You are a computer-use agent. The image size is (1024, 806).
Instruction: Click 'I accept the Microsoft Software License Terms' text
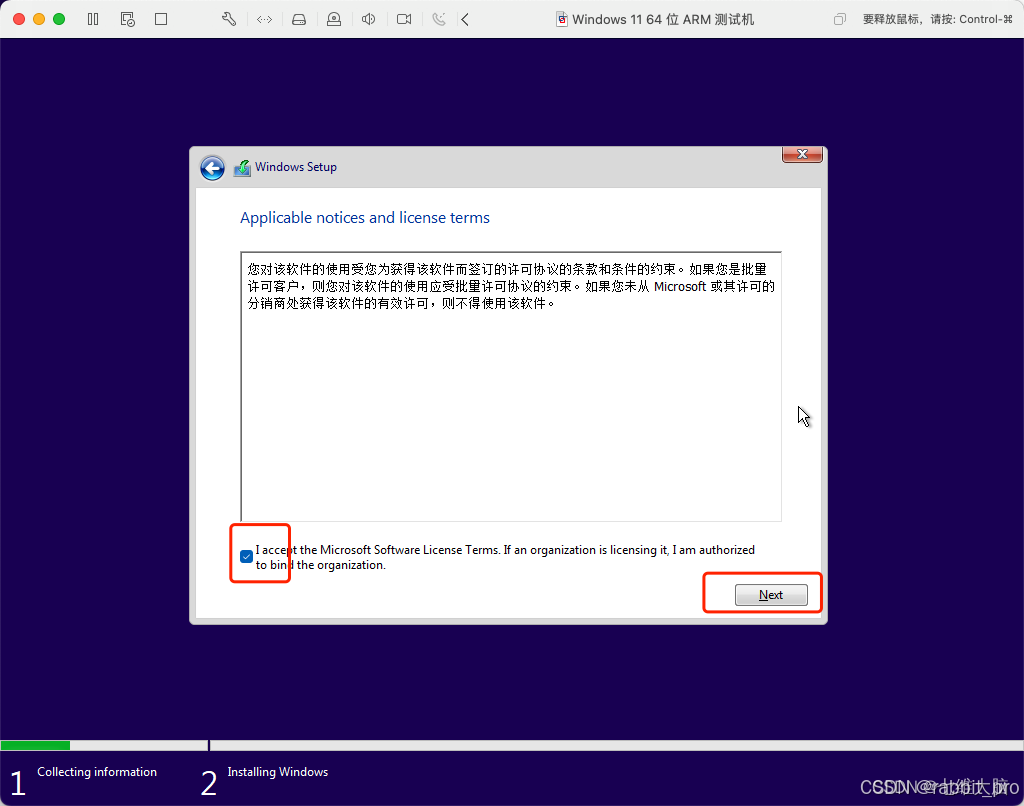click(377, 550)
